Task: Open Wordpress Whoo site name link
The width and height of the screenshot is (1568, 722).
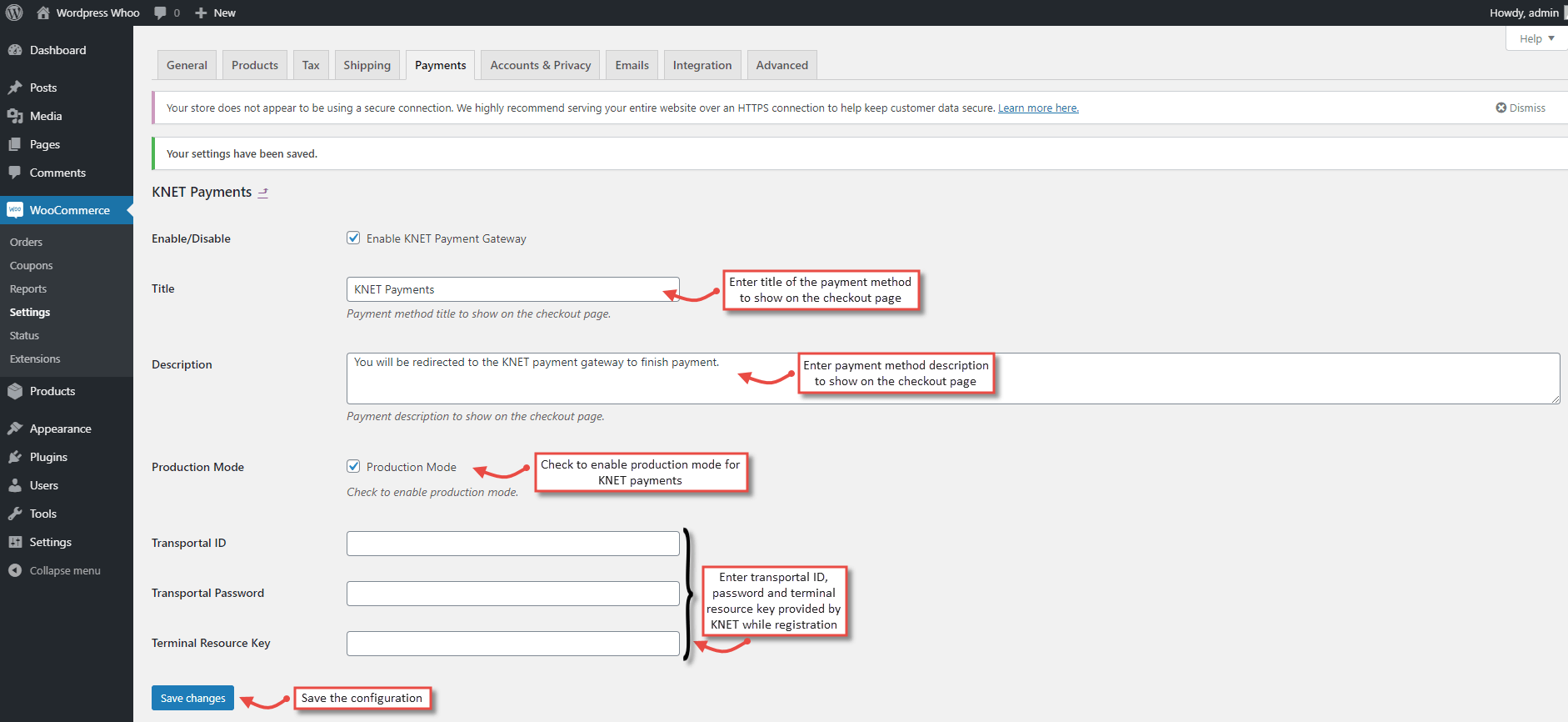Action: click(97, 13)
